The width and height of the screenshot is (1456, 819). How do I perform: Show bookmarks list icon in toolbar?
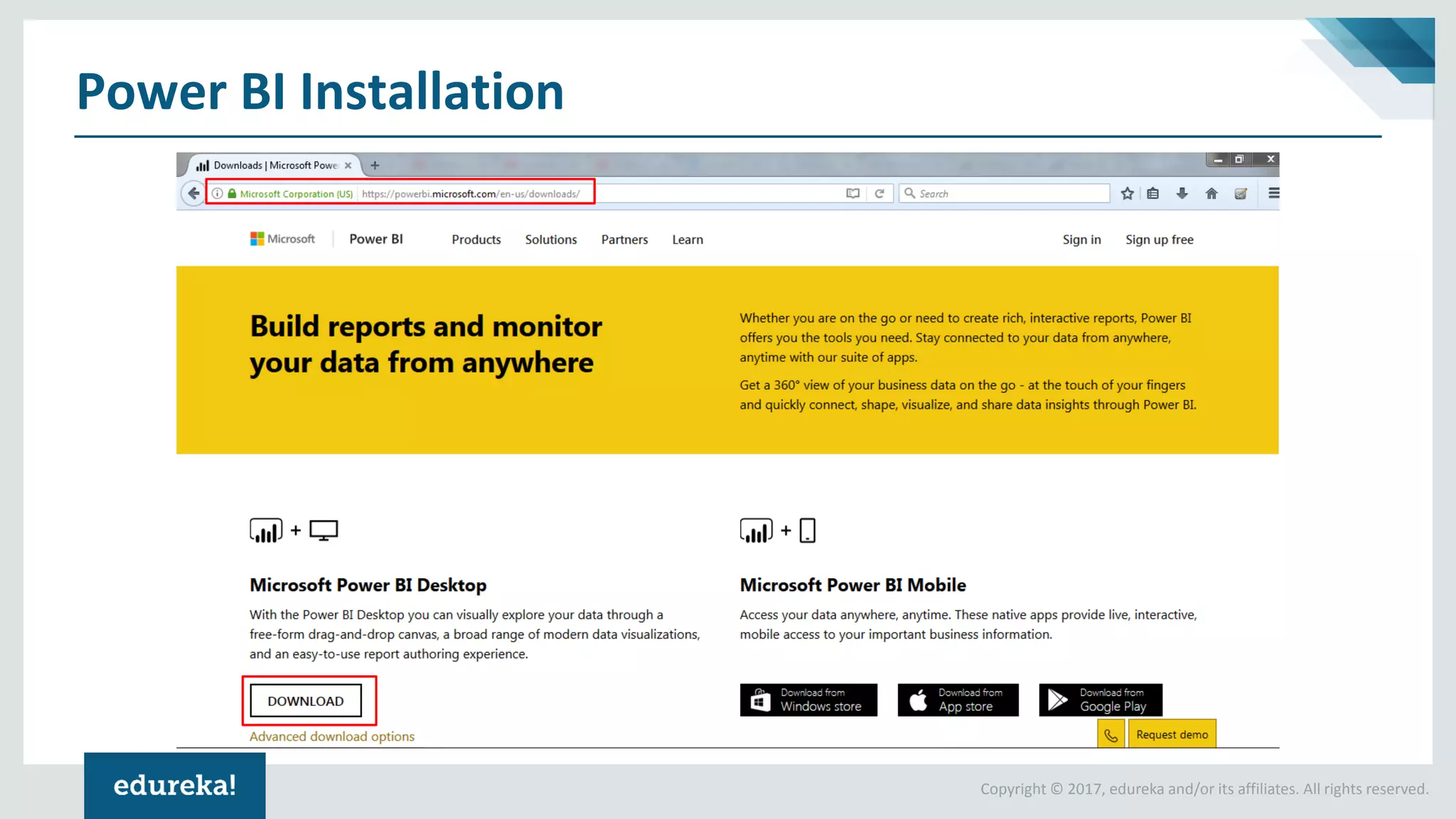coord(1153,193)
